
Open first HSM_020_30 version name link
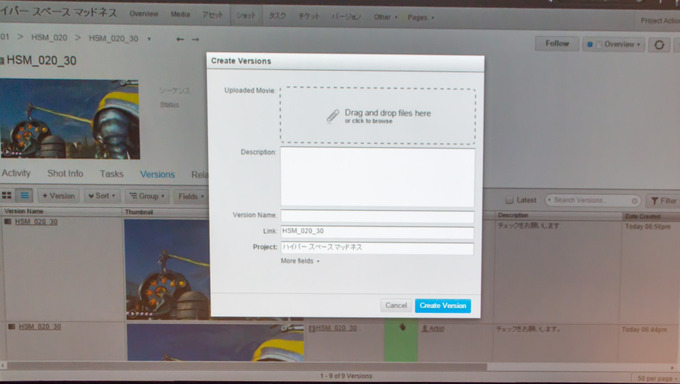(36, 222)
